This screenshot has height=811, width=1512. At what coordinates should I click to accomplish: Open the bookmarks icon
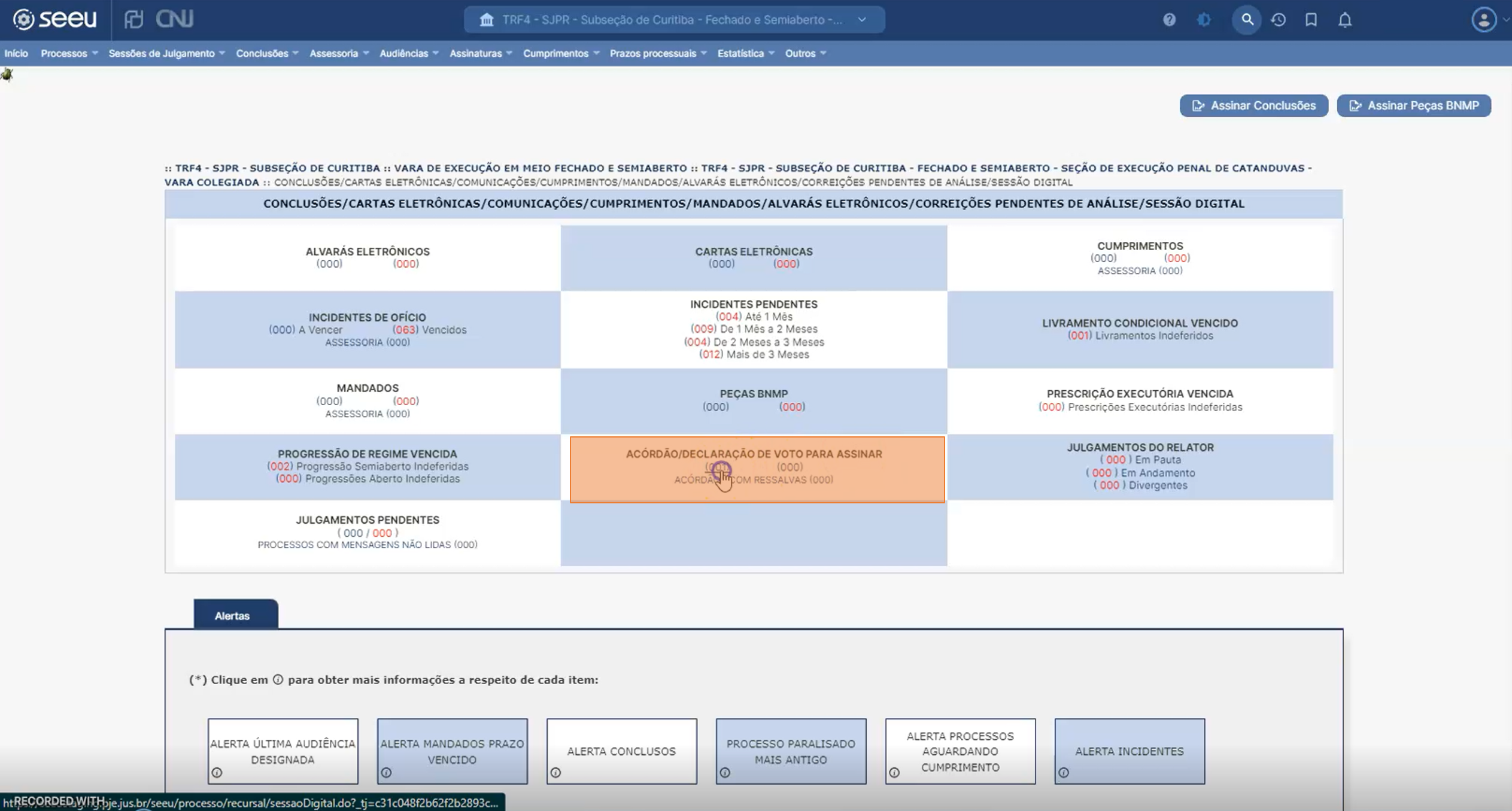[x=1311, y=20]
